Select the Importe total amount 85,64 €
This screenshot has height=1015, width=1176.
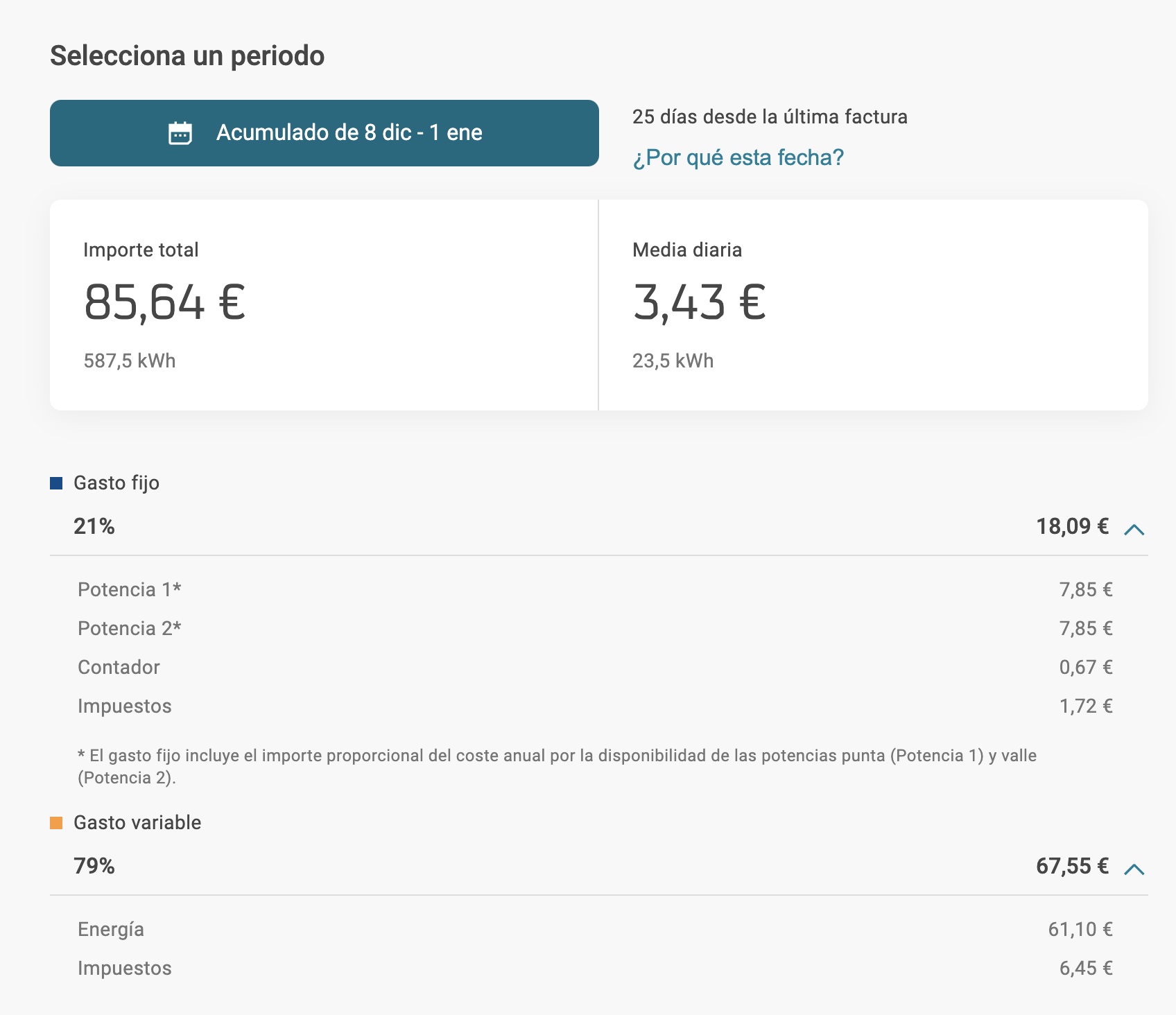164,303
